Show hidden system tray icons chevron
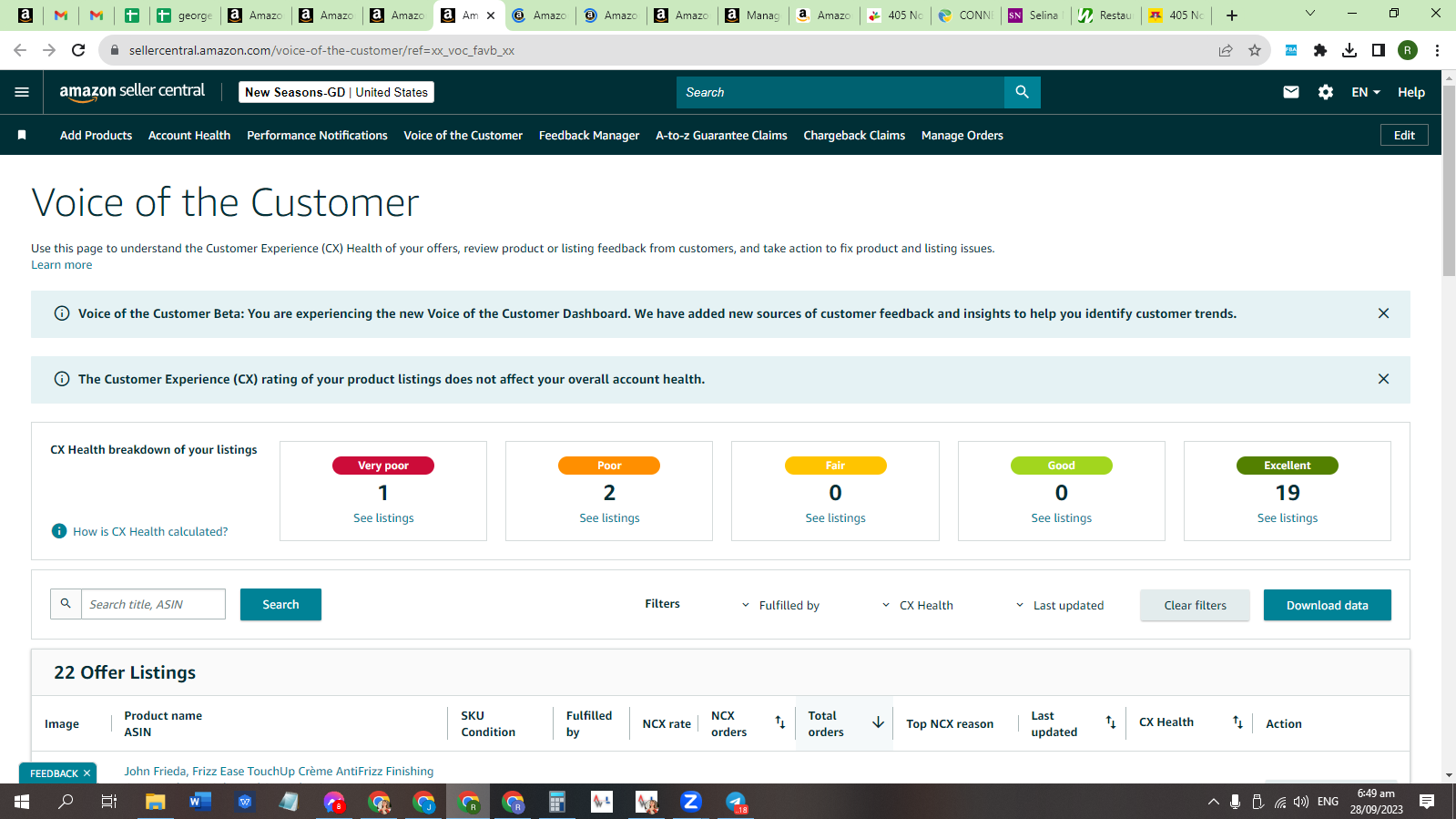 coord(1213,802)
